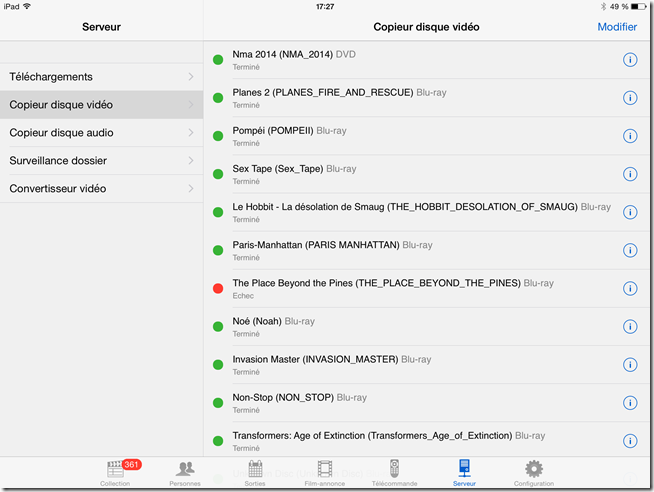Click chevron beside Convertisseur vidéo
This screenshot has width=654, height=492.
[191, 188]
